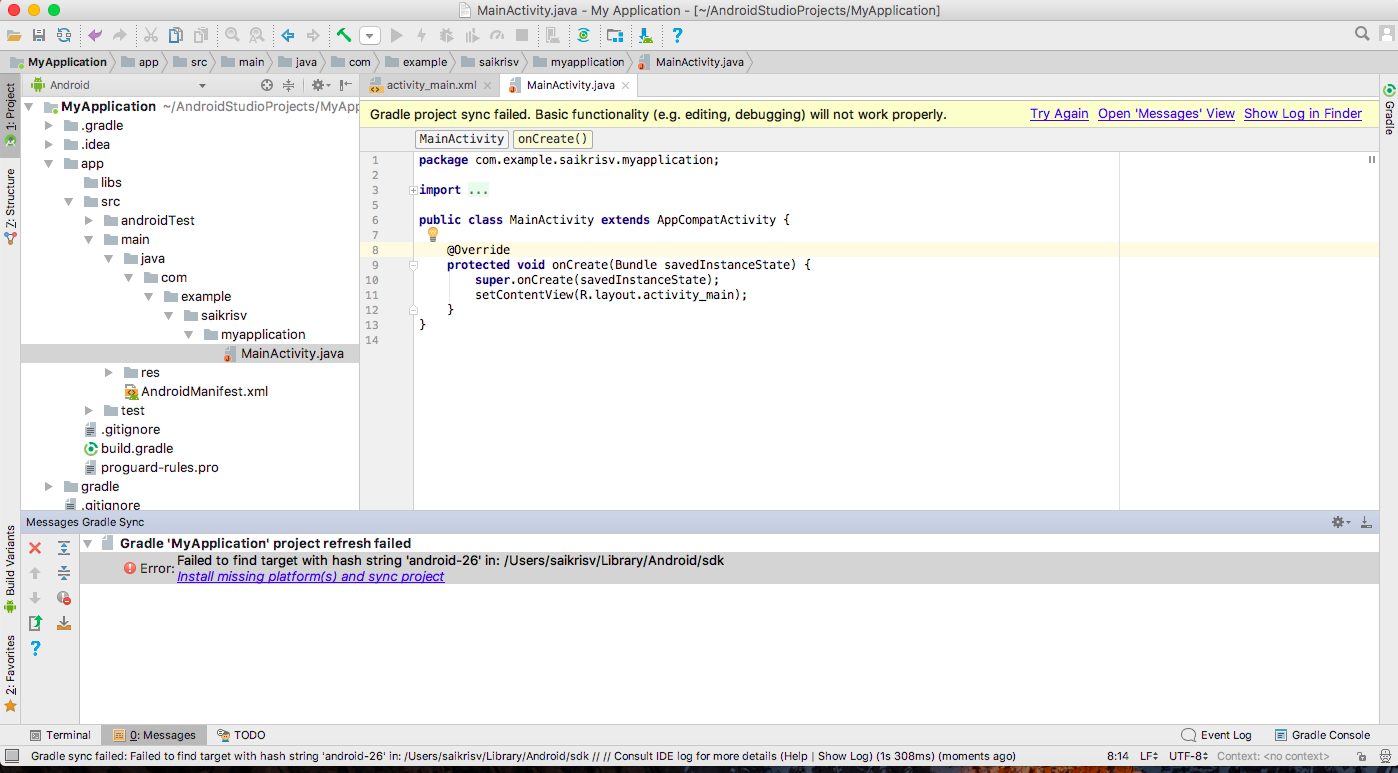1398x773 pixels.
Task: Expand the res folder in tree
Action: [109, 373]
